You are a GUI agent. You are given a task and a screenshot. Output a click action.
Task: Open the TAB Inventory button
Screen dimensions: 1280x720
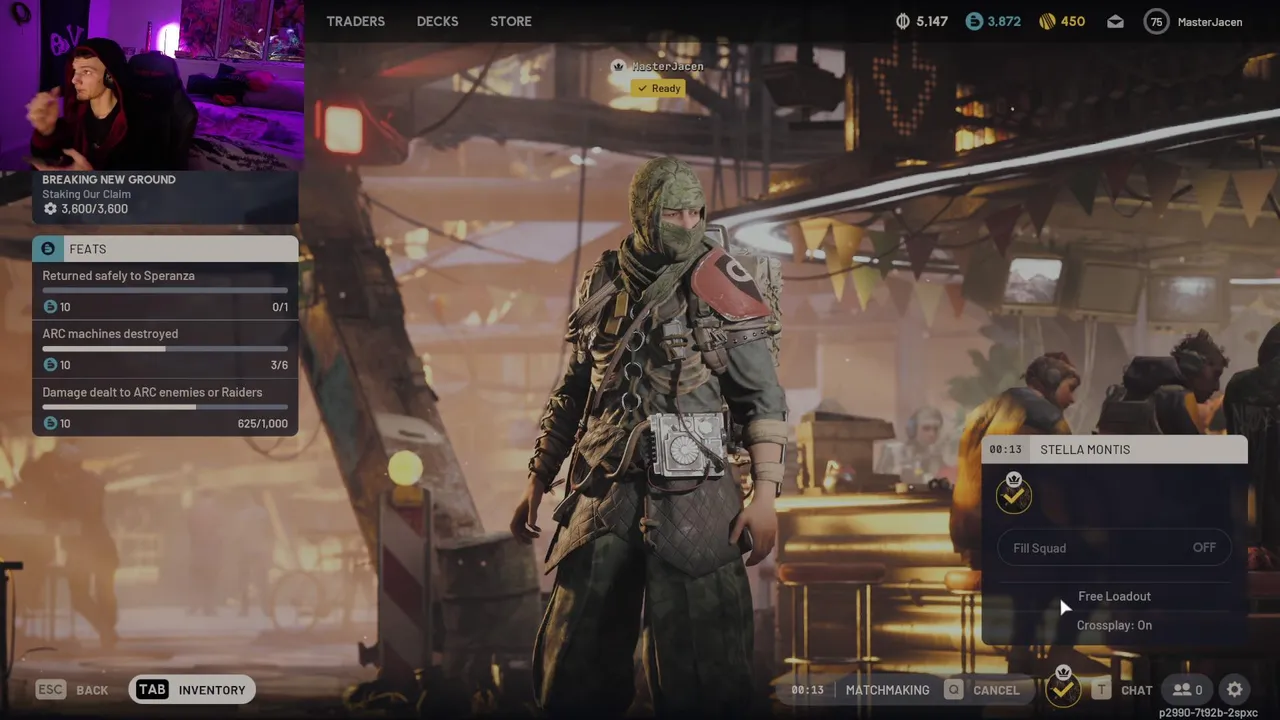(192, 690)
